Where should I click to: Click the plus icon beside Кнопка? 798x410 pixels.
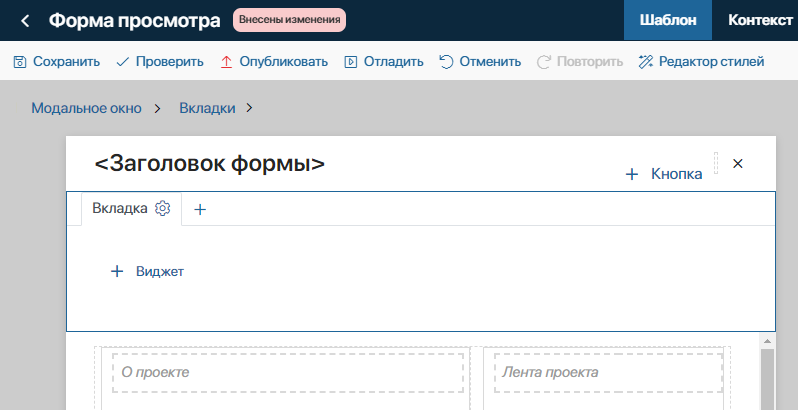pyautogui.click(x=632, y=174)
